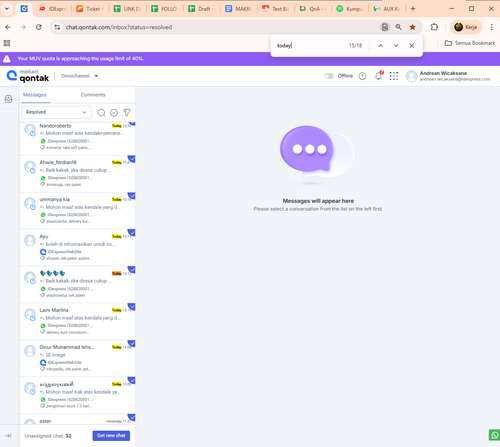Reload the page

39,27
